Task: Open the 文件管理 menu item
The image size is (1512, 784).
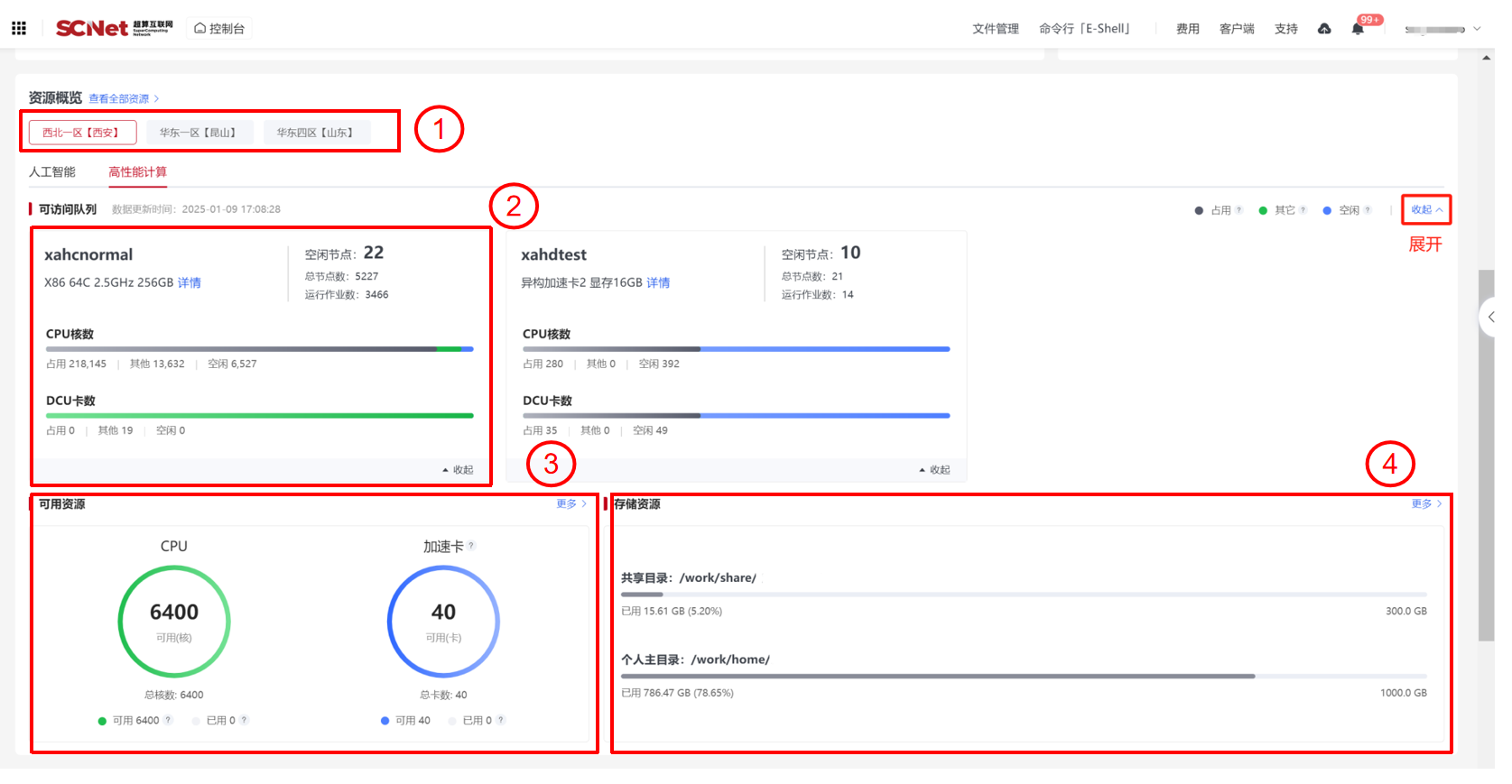Action: 995,29
